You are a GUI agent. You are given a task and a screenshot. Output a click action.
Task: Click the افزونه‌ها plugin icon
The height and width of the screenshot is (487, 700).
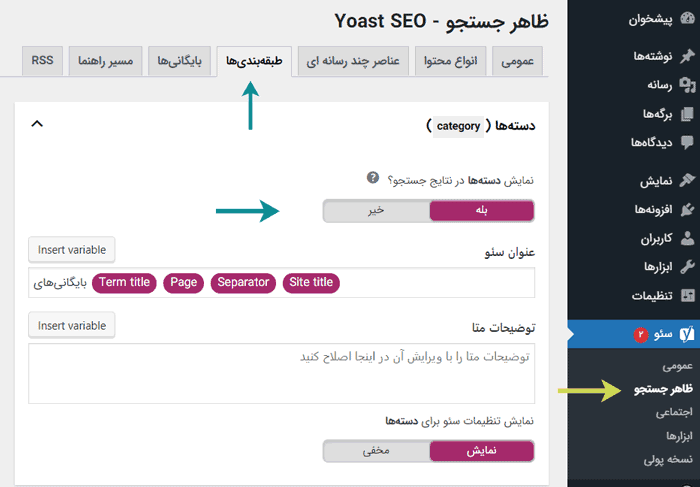click(x=688, y=209)
